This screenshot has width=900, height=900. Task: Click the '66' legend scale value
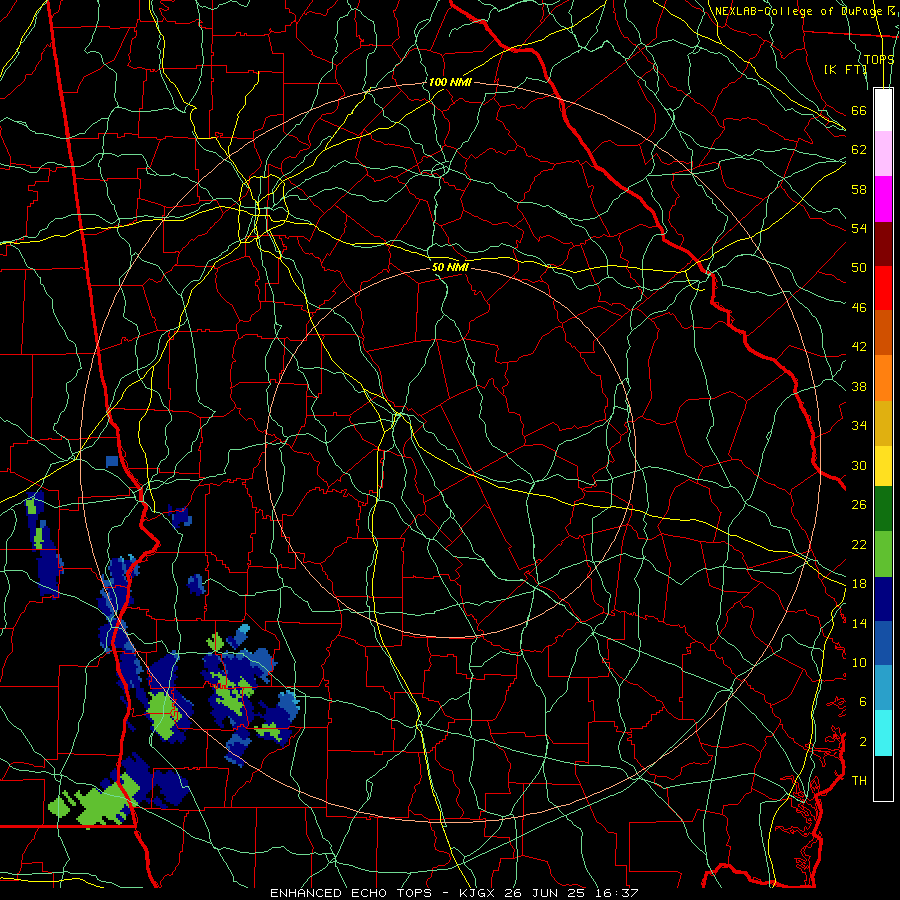tap(859, 110)
